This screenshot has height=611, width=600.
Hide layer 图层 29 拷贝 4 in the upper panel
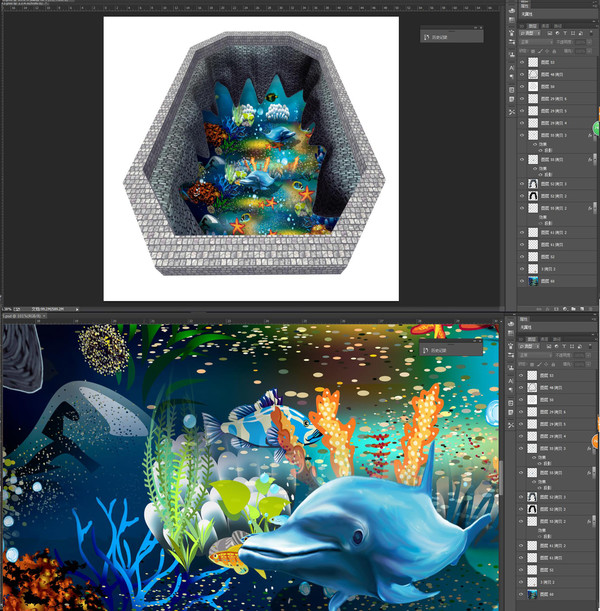click(522, 123)
